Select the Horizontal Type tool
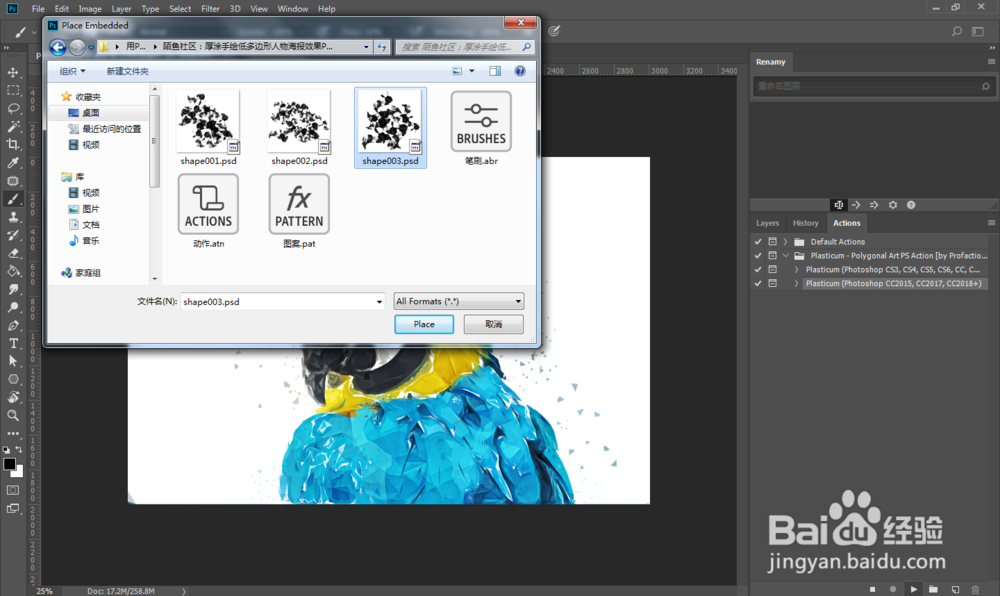 13,343
